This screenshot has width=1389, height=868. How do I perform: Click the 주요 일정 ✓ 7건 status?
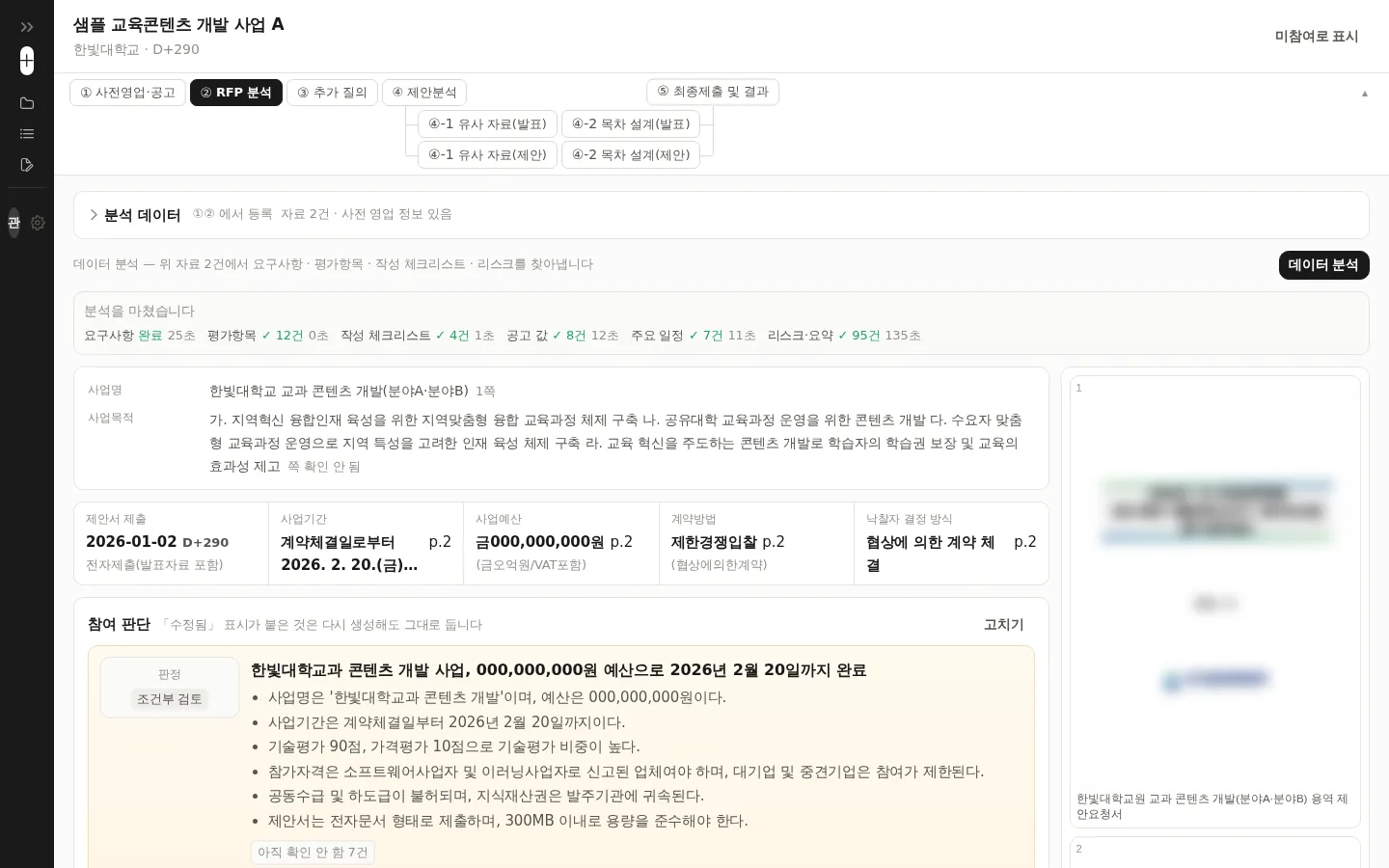[694, 336]
